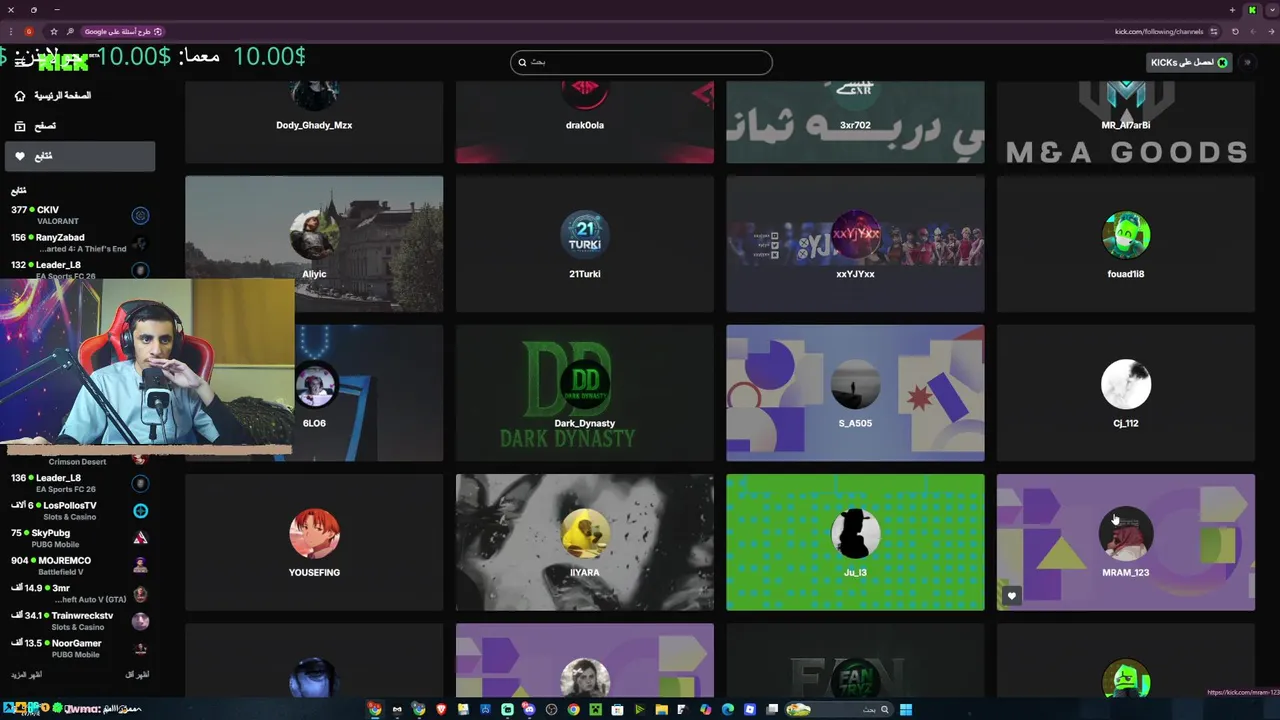Click the browse video icon in sidebar
1280x720 pixels.
pyautogui.click(x=20, y=126)
